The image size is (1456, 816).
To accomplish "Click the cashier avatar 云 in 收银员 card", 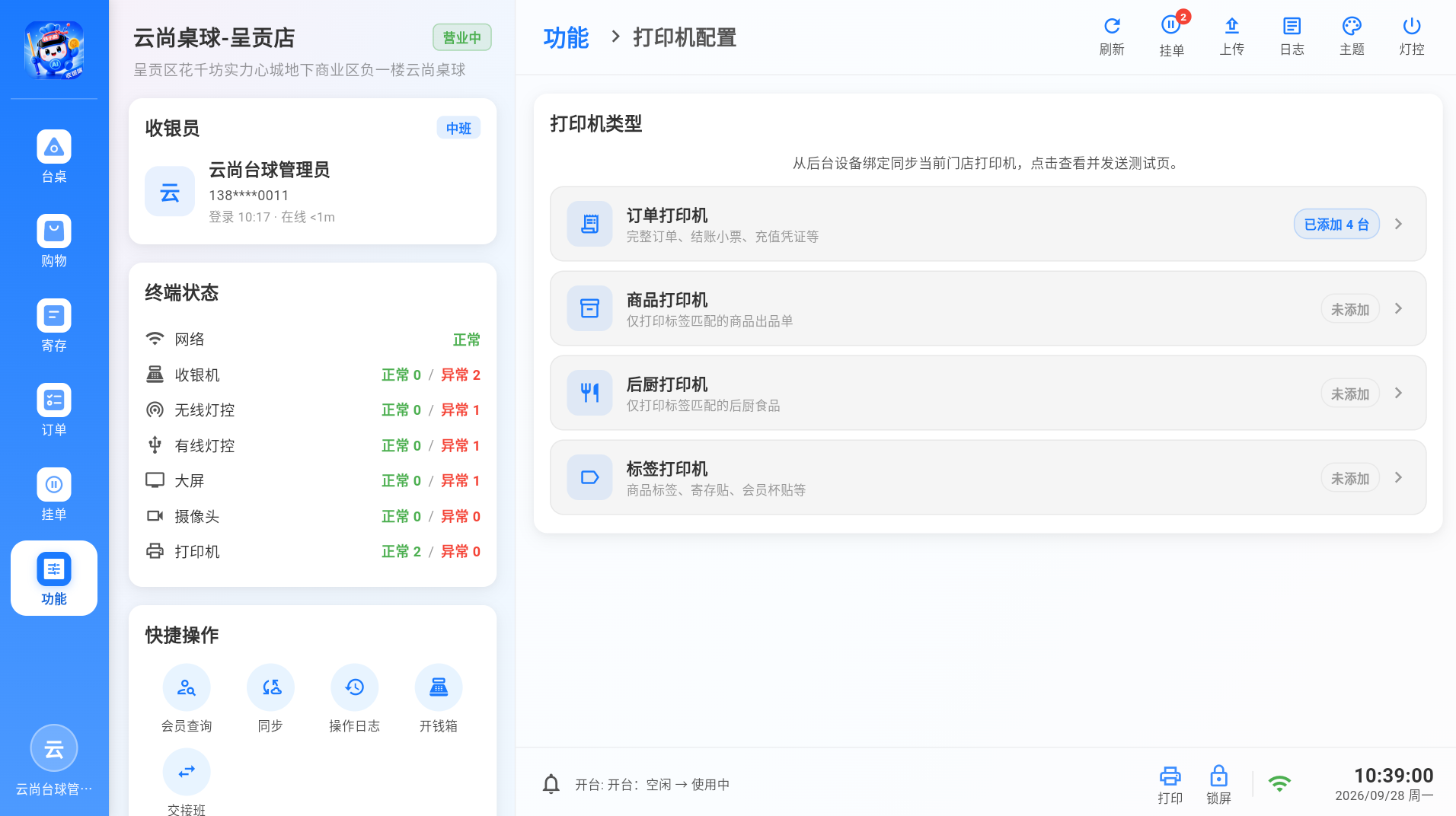I will click(x=170, y=192).
